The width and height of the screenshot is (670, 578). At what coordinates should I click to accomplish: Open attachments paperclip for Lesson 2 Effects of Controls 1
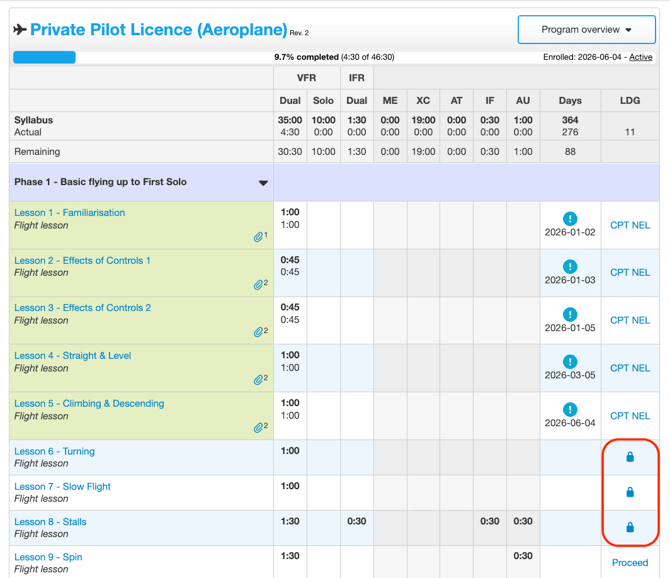260,284
